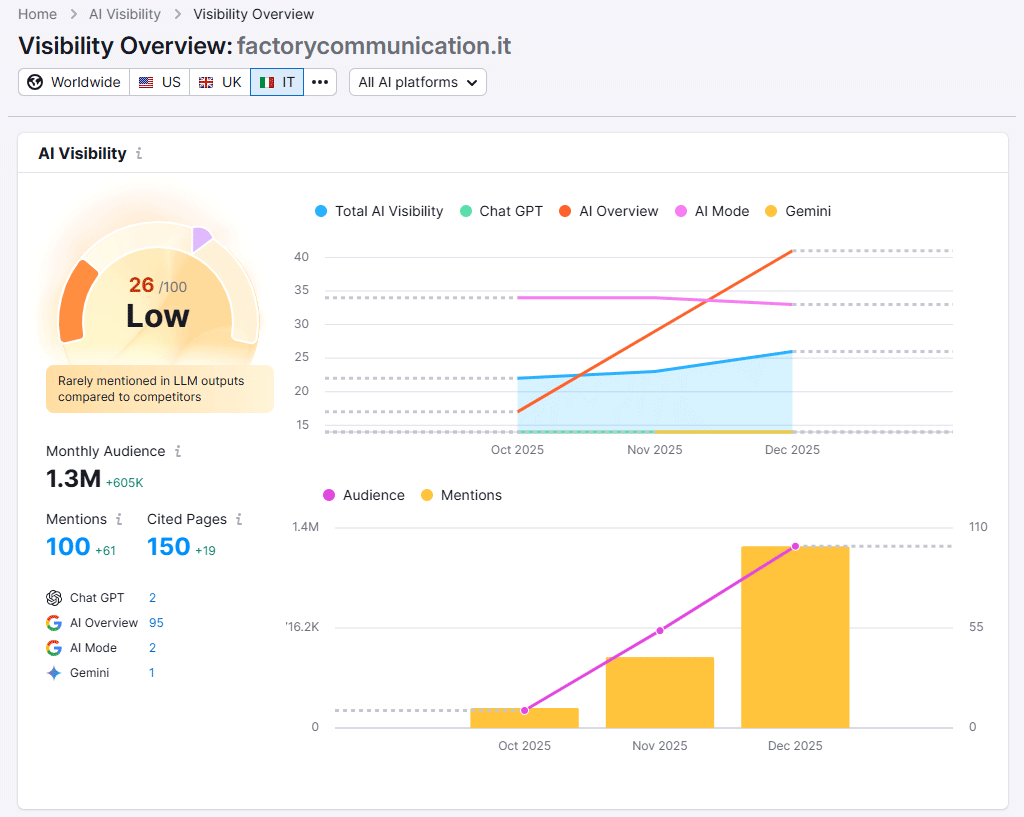Click the Gemini legend color dot
This screenshot has width=1024, height=817.
click(770, 211)
